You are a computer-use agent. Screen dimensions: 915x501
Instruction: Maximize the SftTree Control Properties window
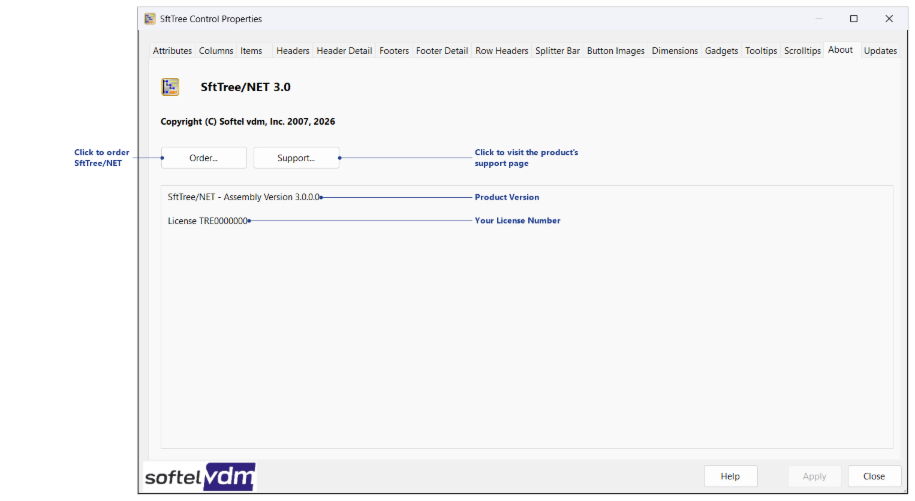click(854, 19)
